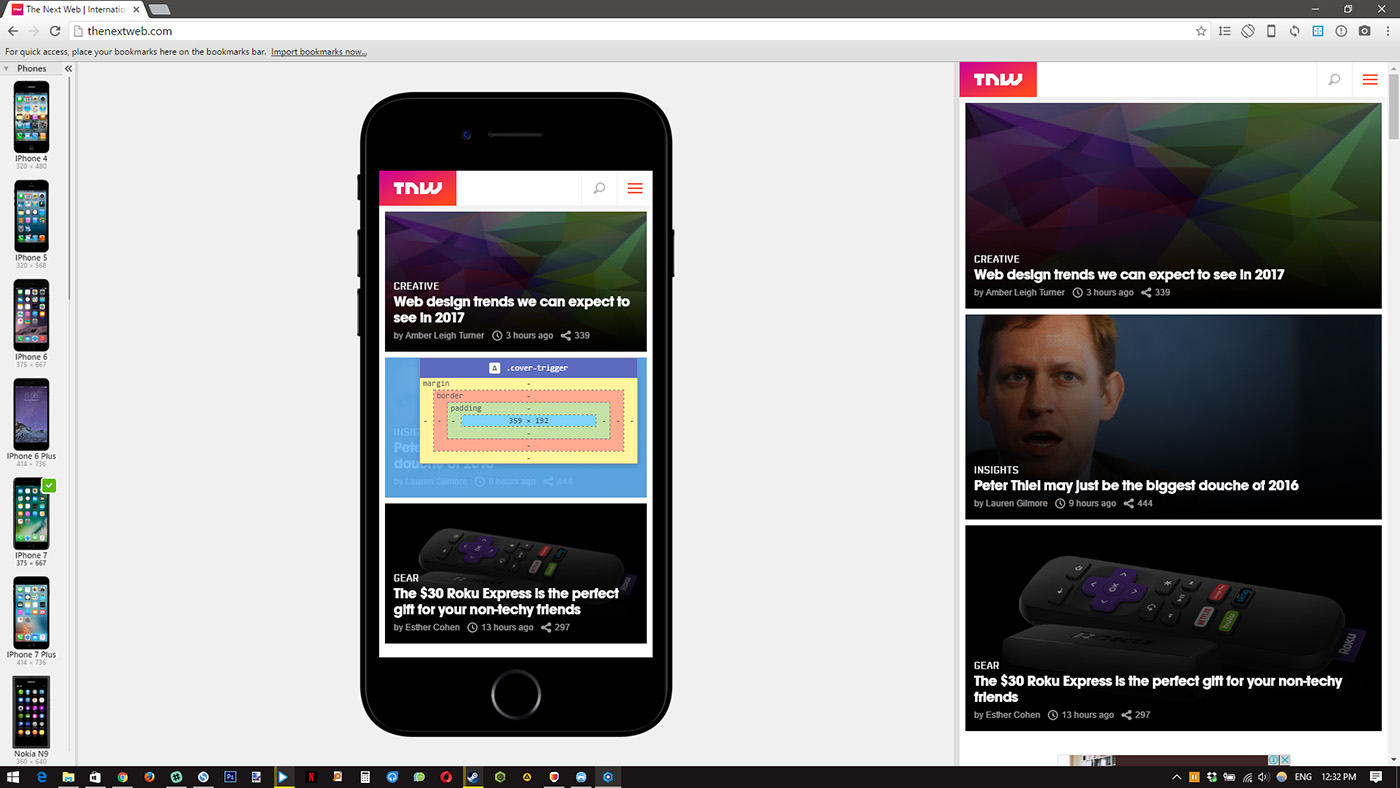The width and height of the screenshot is (1400, 788).
Task: Click the exclamation alert icon in toolbar
Action: (1341, 31)
